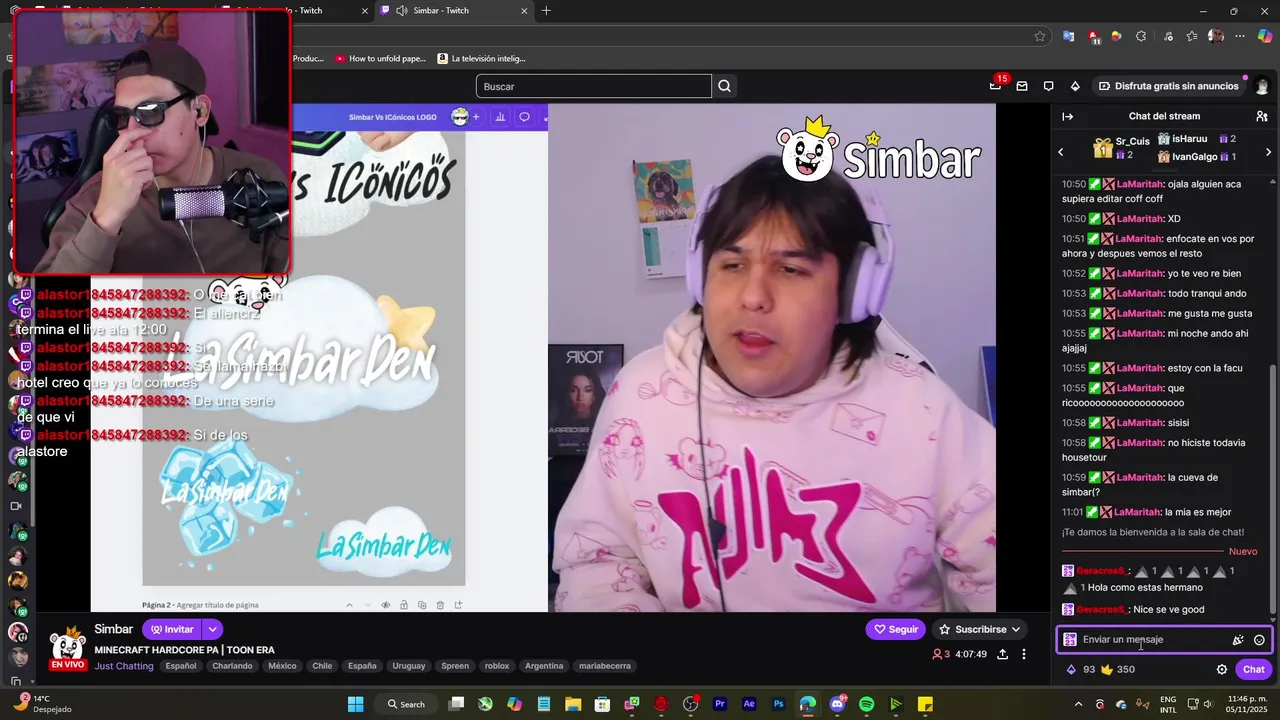1280x720 pixels.
Task: Click the Windows taskbar Search box
Action: [405, 704]
